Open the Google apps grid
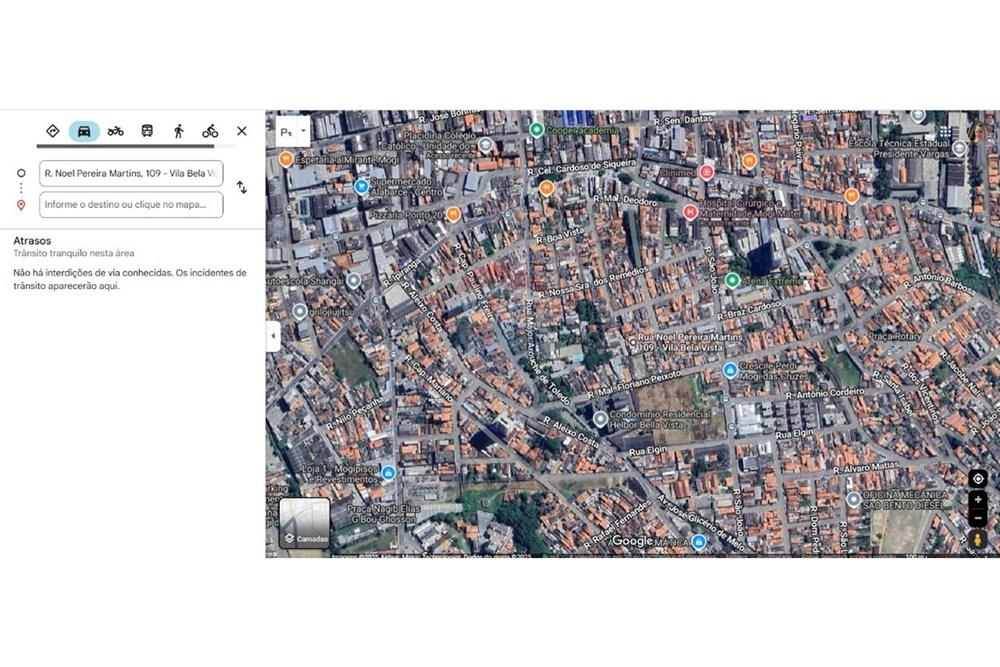The height and width of the screenshot is (667, 1000). (x=944, y=131)
